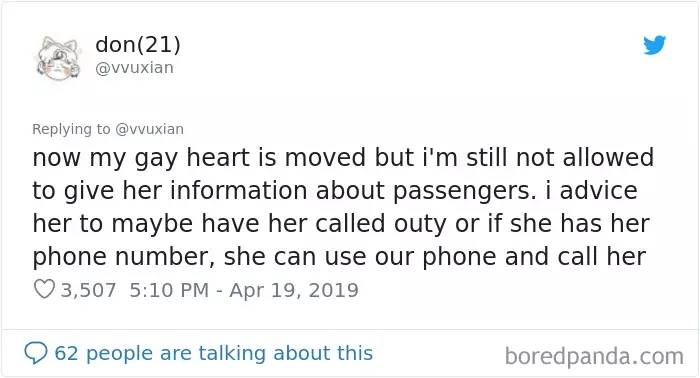Follow the @vvuxian mention after Replying to
The image size is (700, 378).
click(150, 129)
